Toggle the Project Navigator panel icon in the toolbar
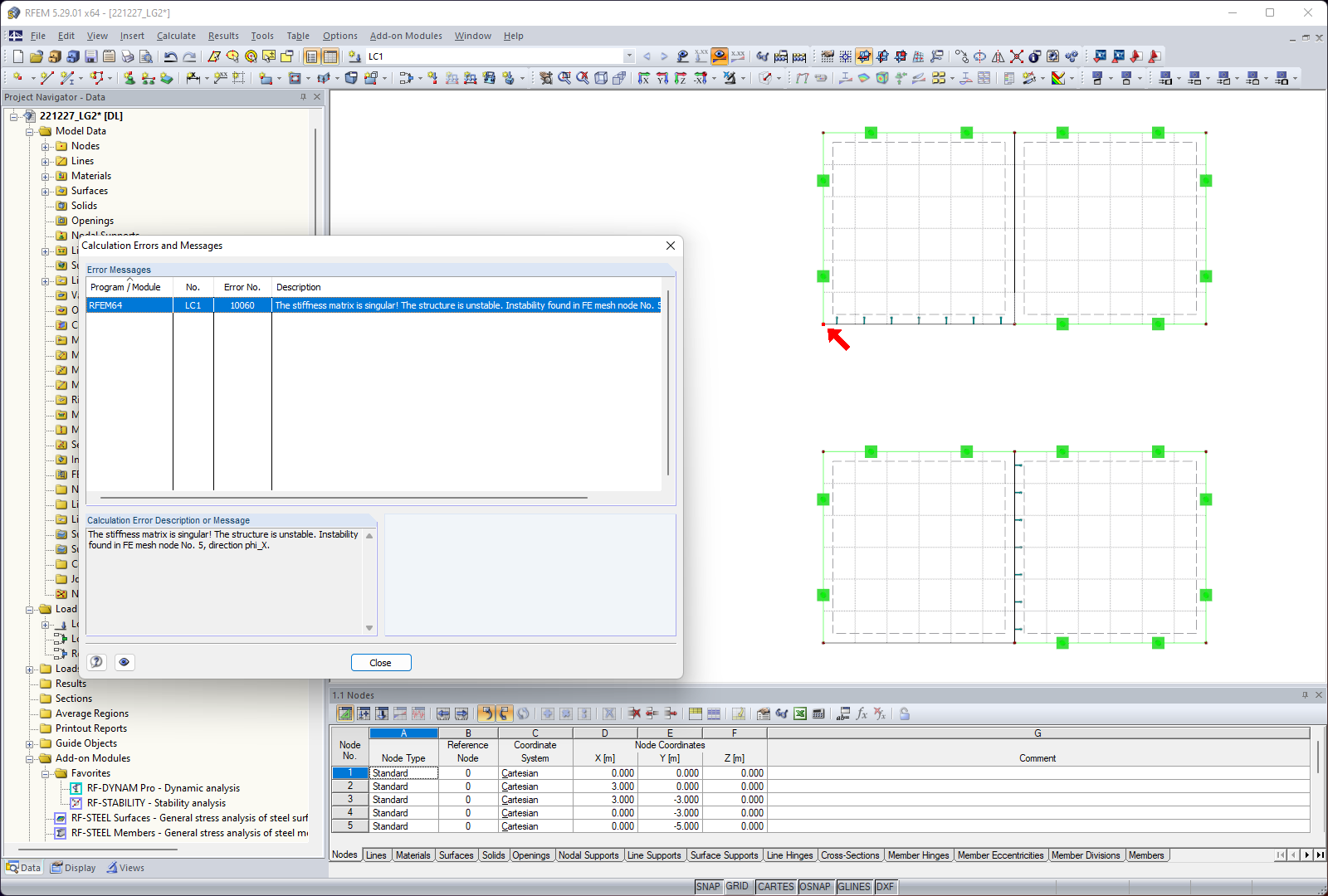 point(311,56)
